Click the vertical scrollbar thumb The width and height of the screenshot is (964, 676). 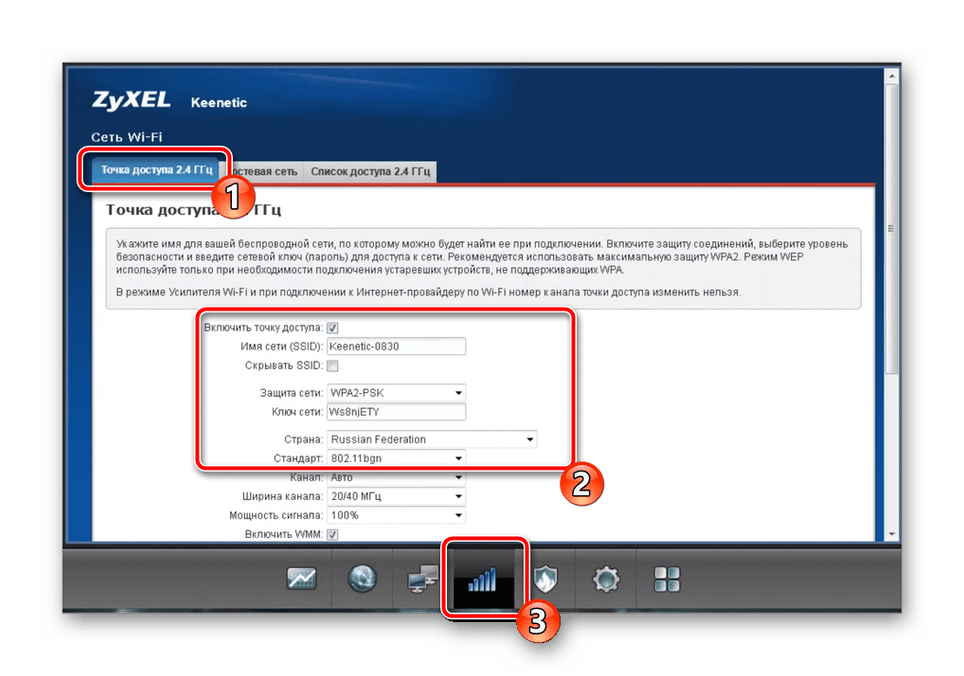click(x=891, y=229)
